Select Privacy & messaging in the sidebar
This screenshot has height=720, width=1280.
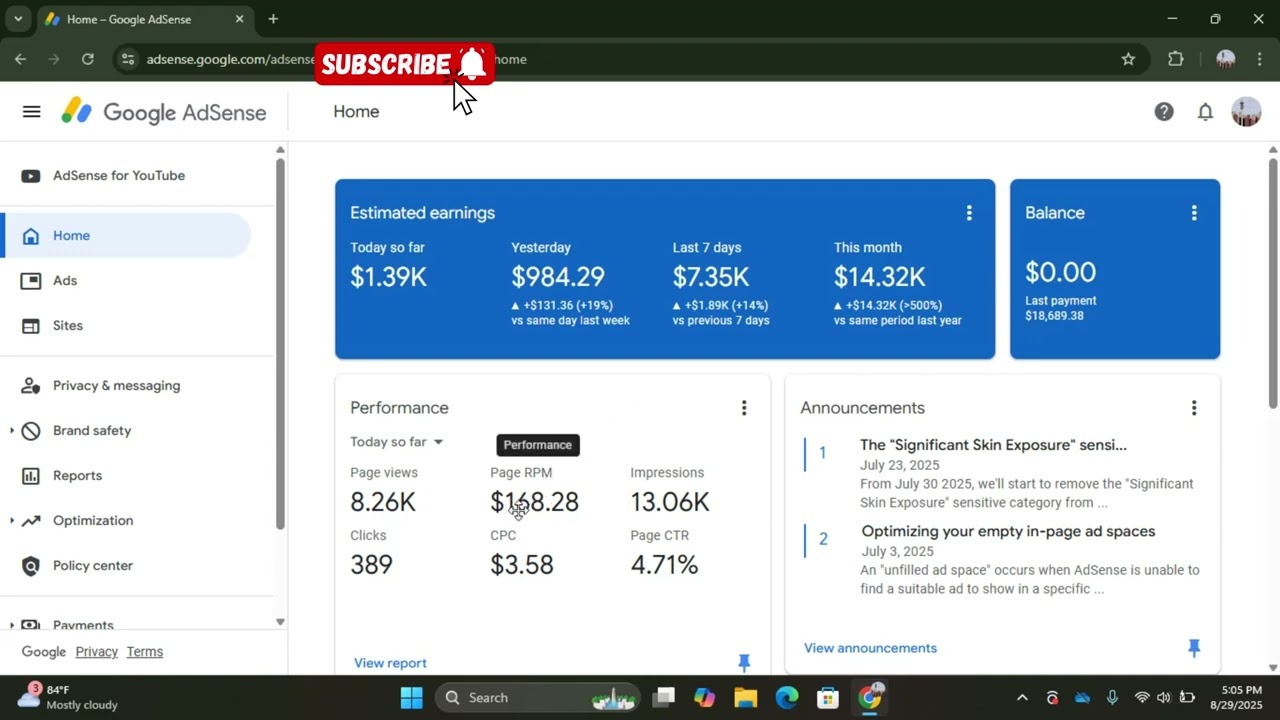click(x=116, y=386)
